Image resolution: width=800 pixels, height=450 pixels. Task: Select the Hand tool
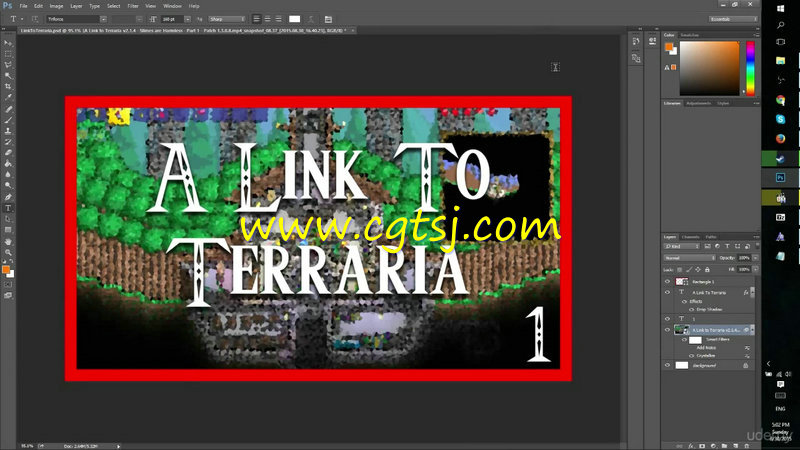click(x=8, y=241)
